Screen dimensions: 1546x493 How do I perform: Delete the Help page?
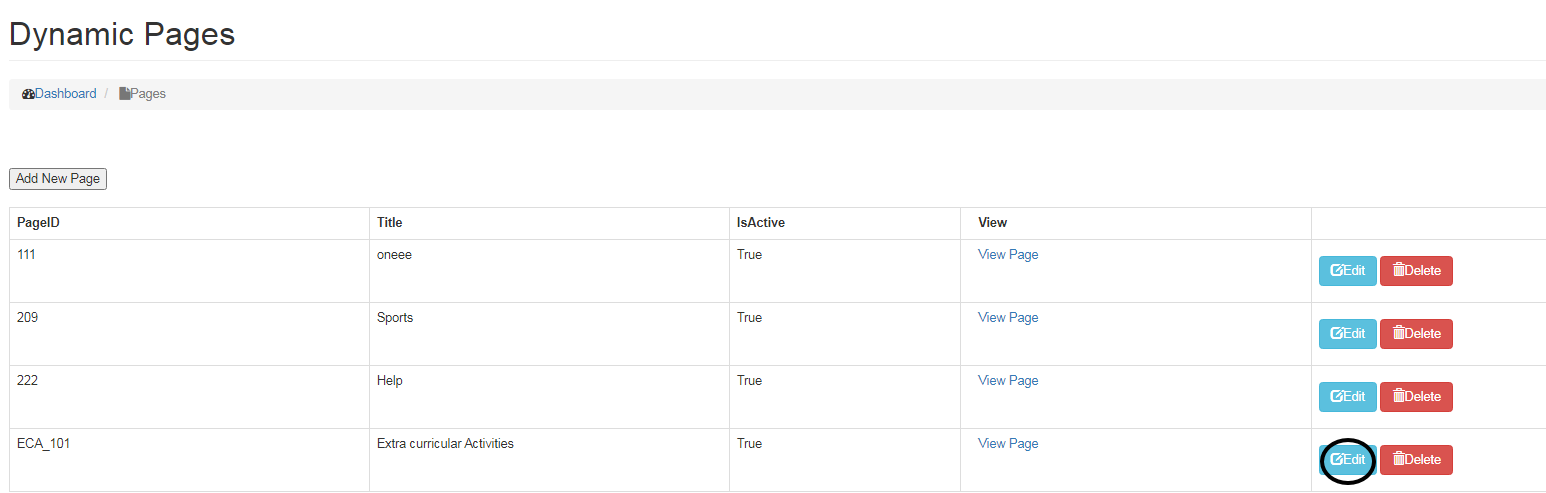[x=1416, y=397]
